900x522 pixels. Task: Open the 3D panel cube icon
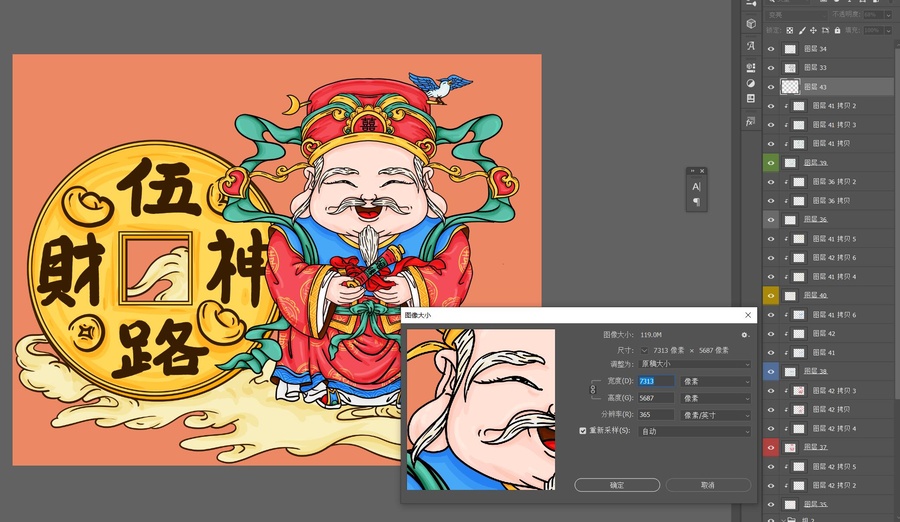(x=751, y=24)
